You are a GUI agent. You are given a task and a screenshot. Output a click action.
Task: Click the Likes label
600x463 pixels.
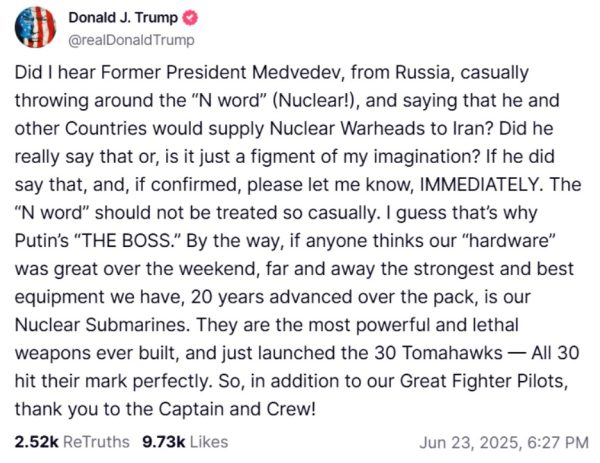[x=208, y=441]
